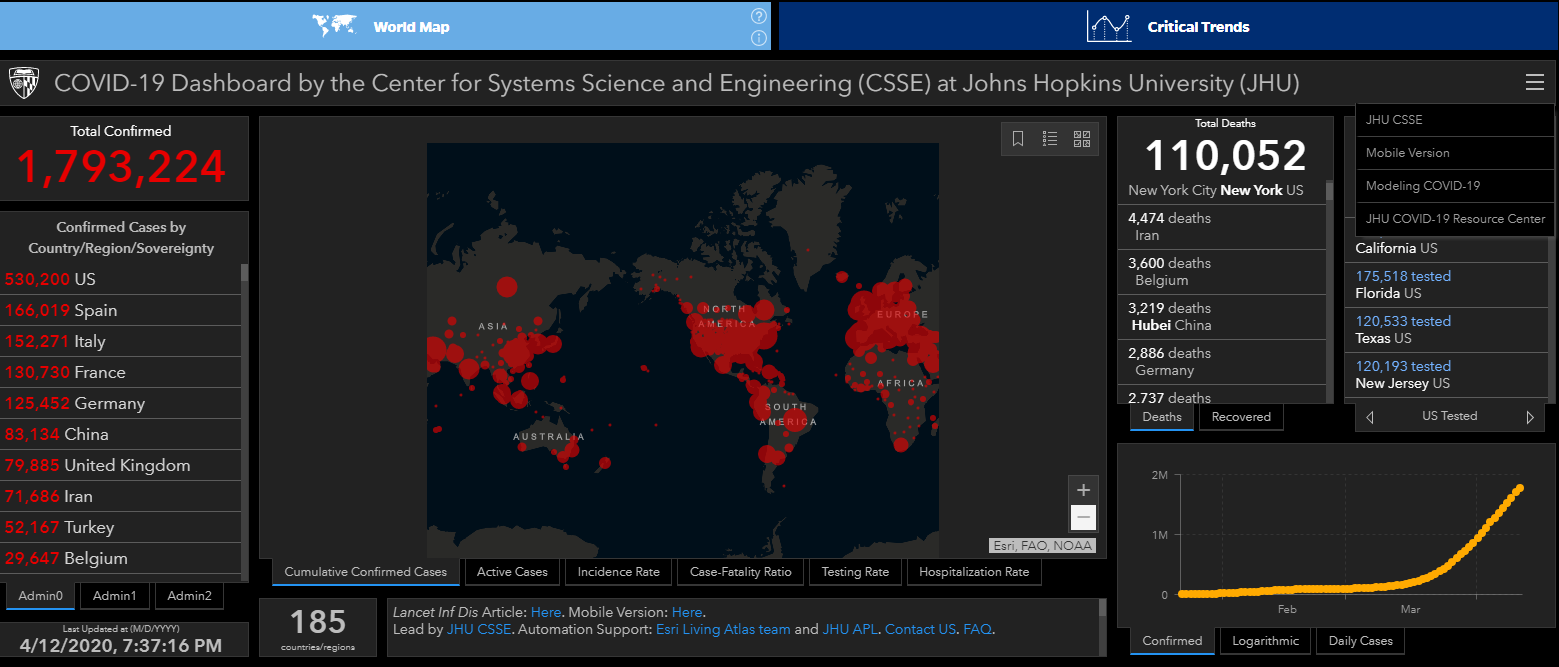Select the Active Cases tab
1559x667 pixels.
click(512, 572)
